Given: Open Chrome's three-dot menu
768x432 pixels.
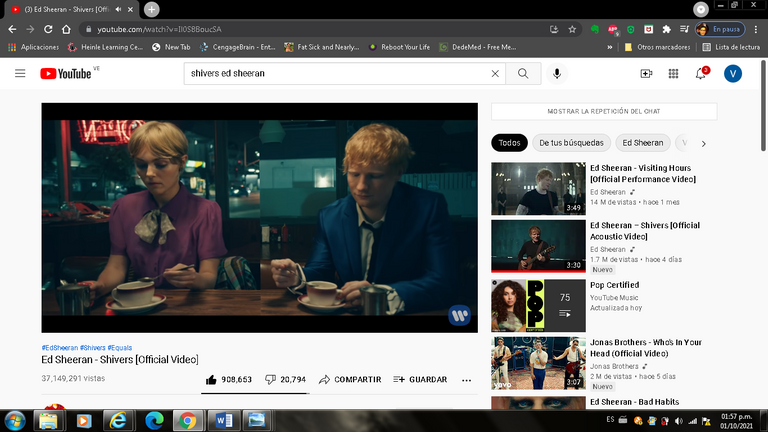Looking at the screenshot, I should point(756,29).
